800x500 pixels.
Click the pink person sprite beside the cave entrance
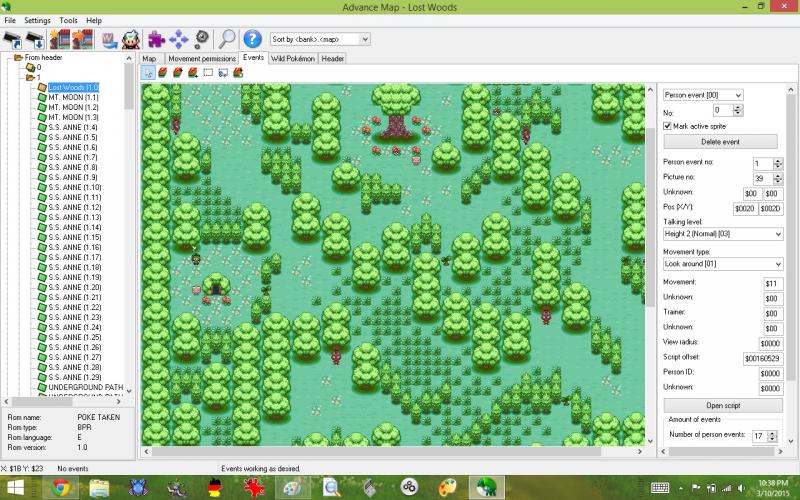(x=196, y=291)
